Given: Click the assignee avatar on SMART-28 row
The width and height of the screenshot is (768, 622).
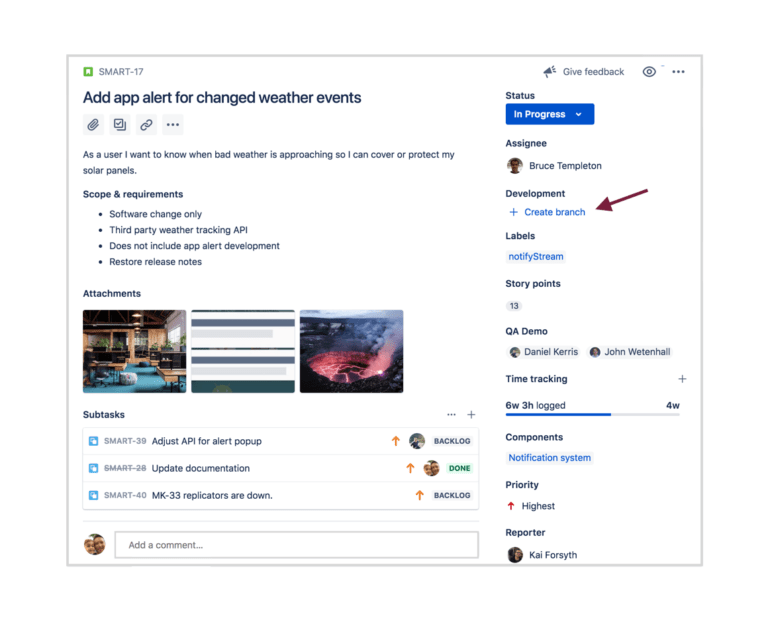Looking at the screenshot, I should [432, 469].
